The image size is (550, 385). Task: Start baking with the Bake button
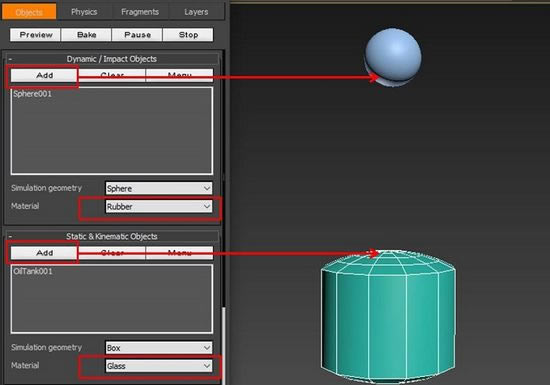(86, 35)
